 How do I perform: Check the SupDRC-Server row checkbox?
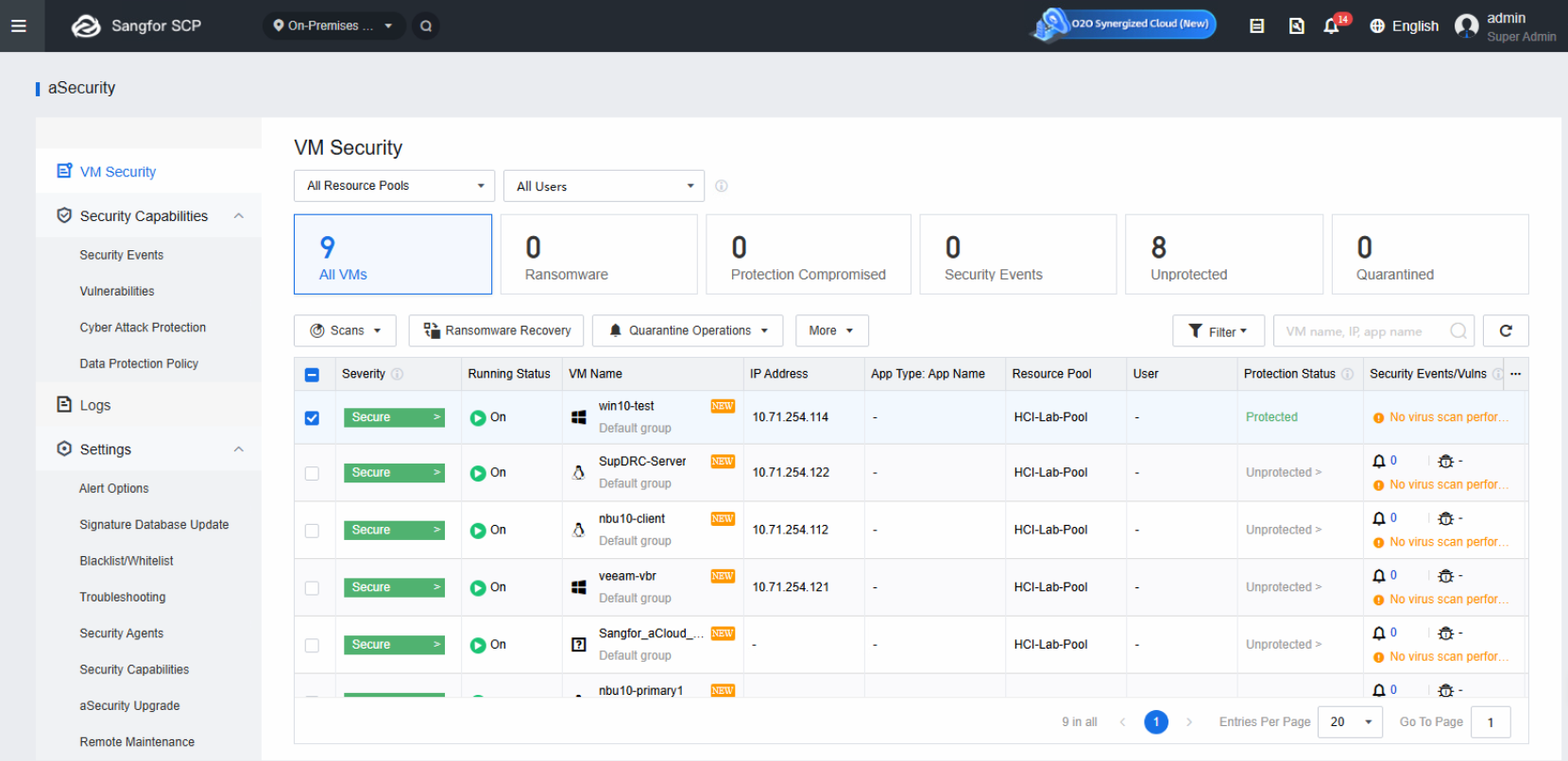coord(312,474)
